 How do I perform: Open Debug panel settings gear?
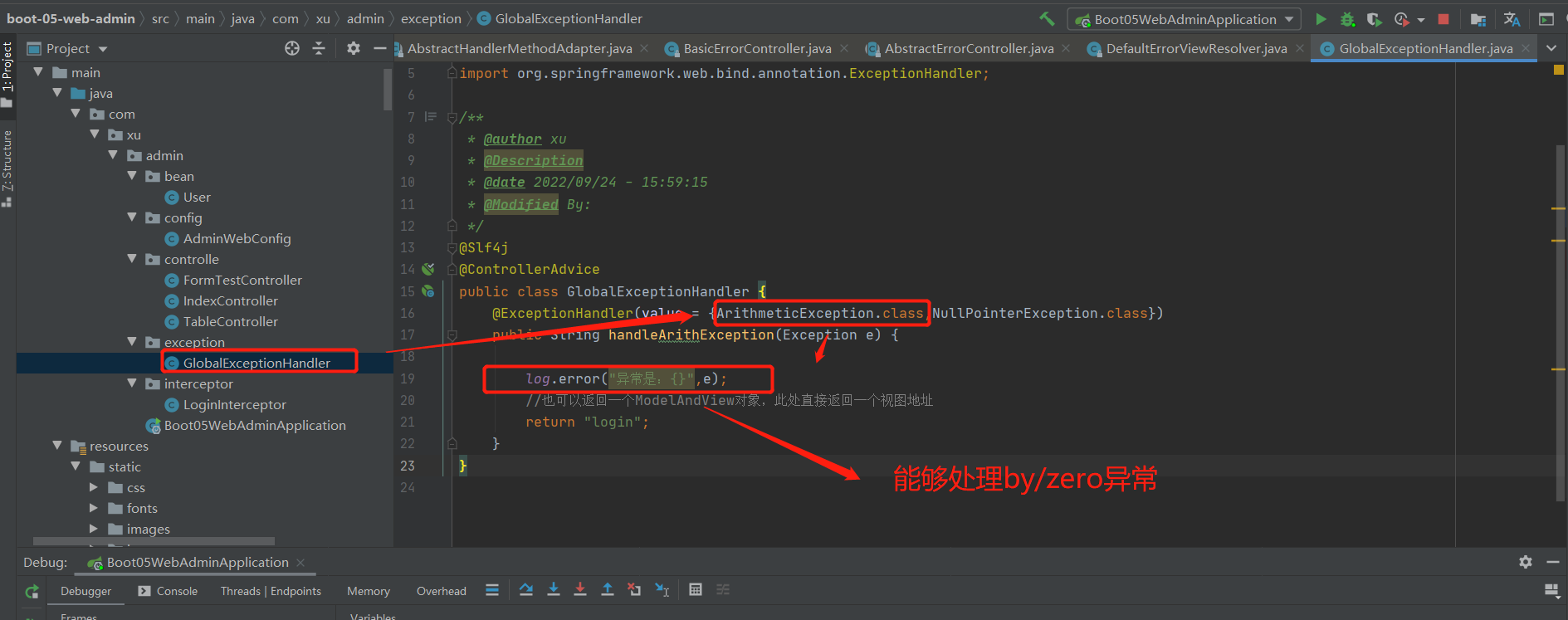(x=1526, y=562)
